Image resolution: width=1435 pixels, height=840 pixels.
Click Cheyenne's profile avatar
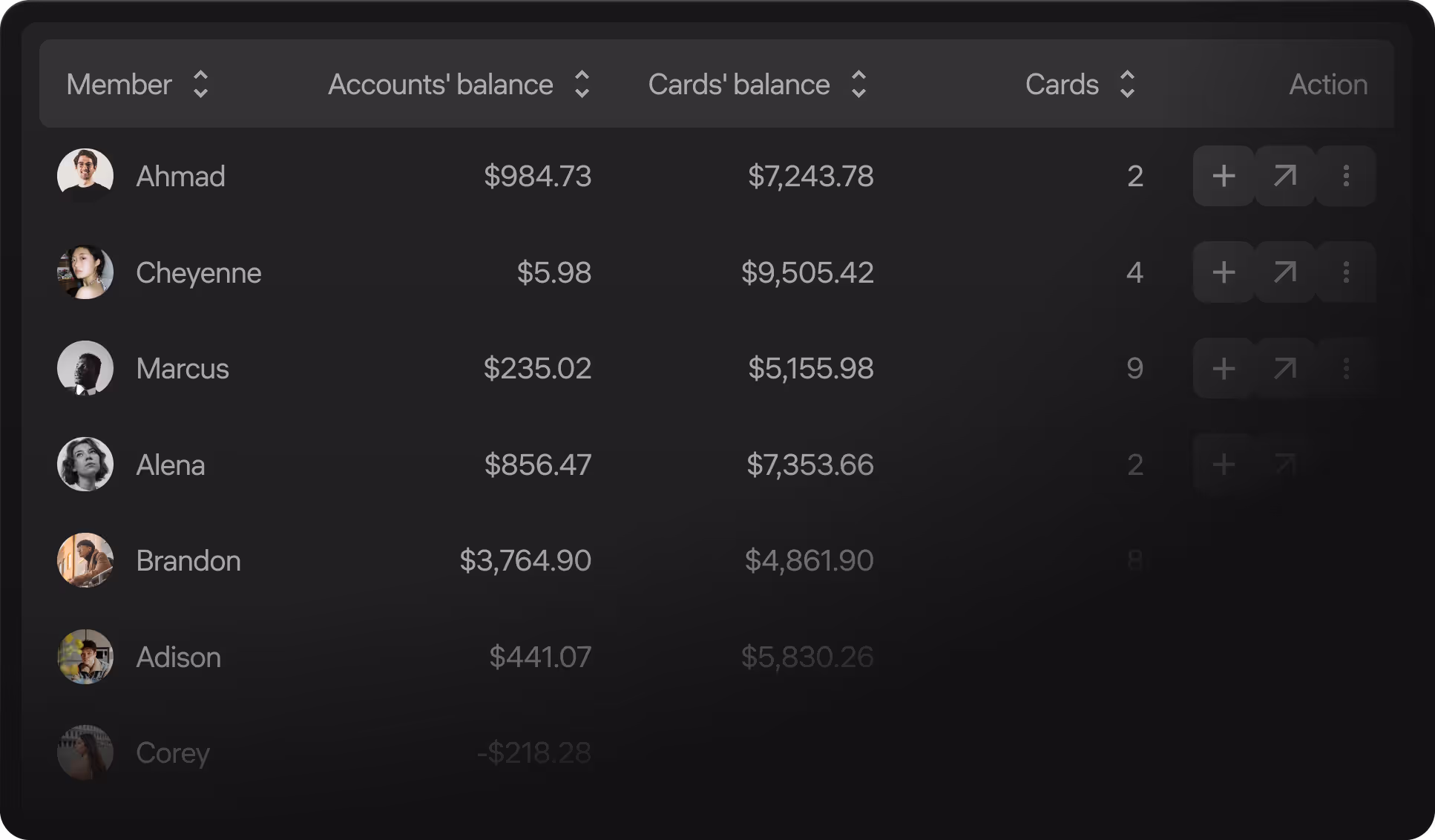[85, 272]
